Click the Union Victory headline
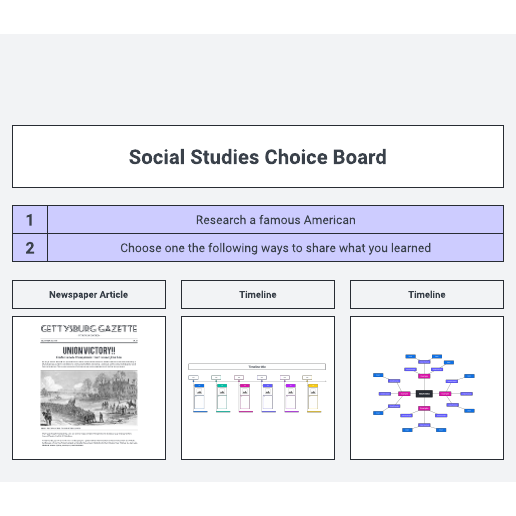 point(89,351)
